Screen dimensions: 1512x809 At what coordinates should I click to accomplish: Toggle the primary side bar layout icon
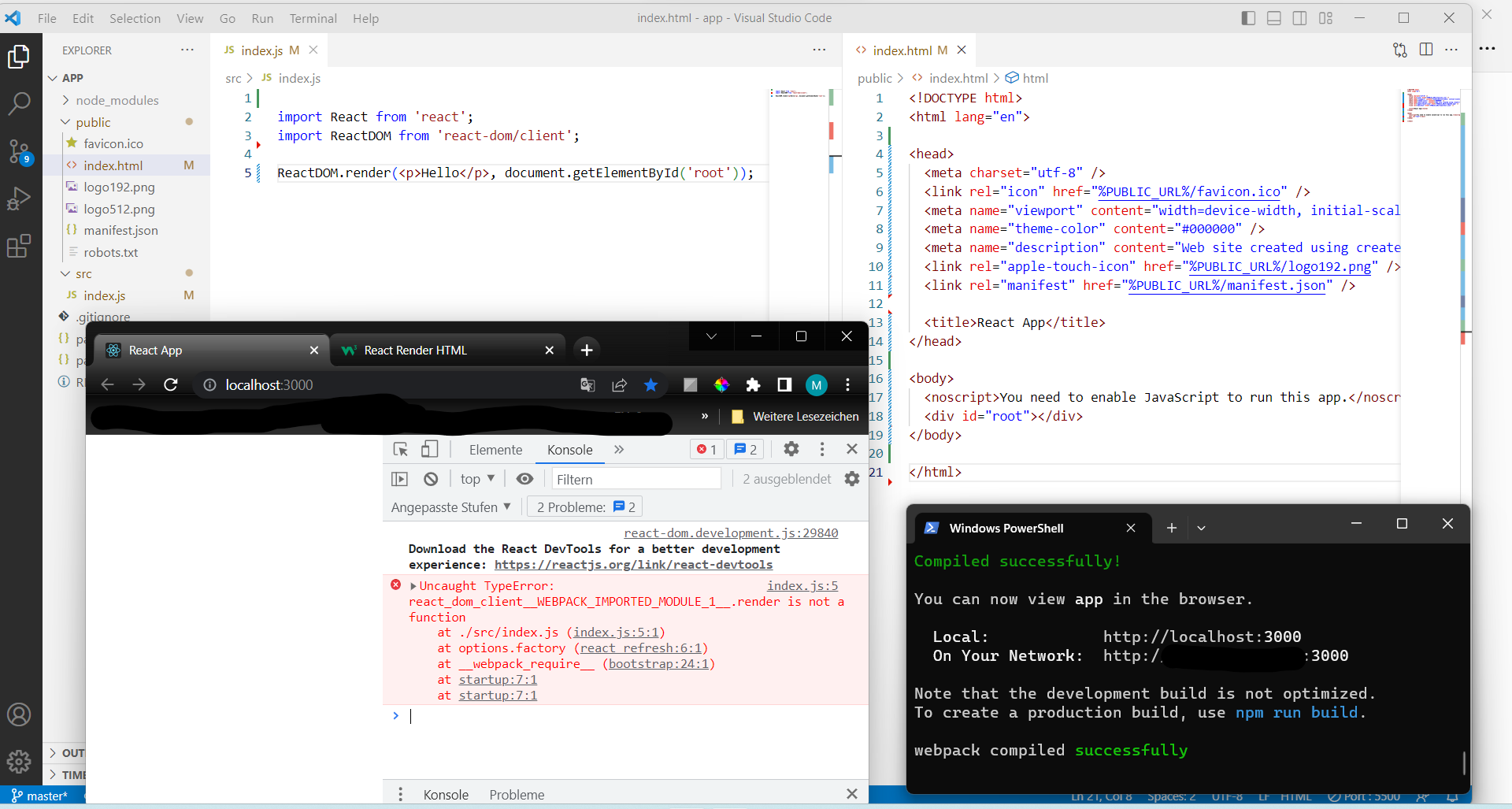[1248, 17]
